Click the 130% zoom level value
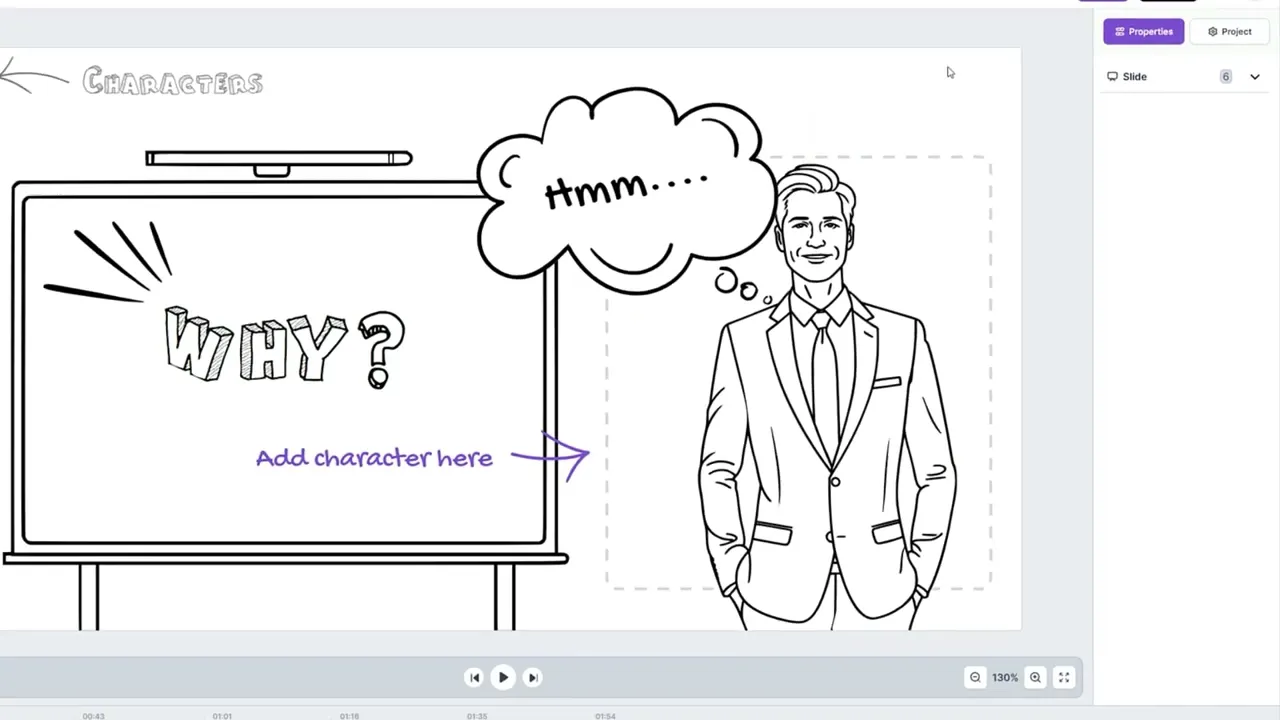Image resolution: width=1280 pixels, height=720 pixels. coord(1005,677)
